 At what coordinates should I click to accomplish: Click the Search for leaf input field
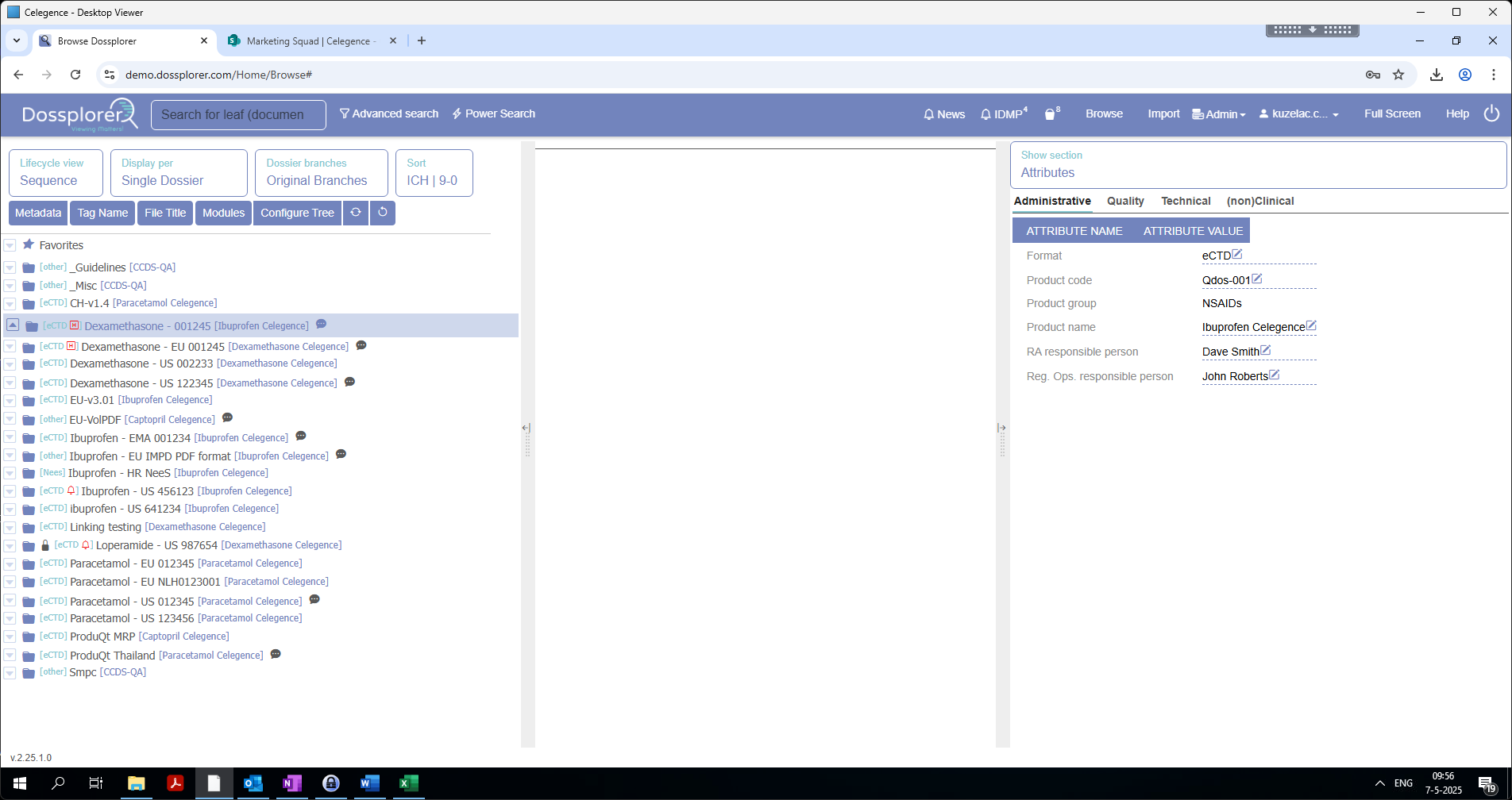238,114
